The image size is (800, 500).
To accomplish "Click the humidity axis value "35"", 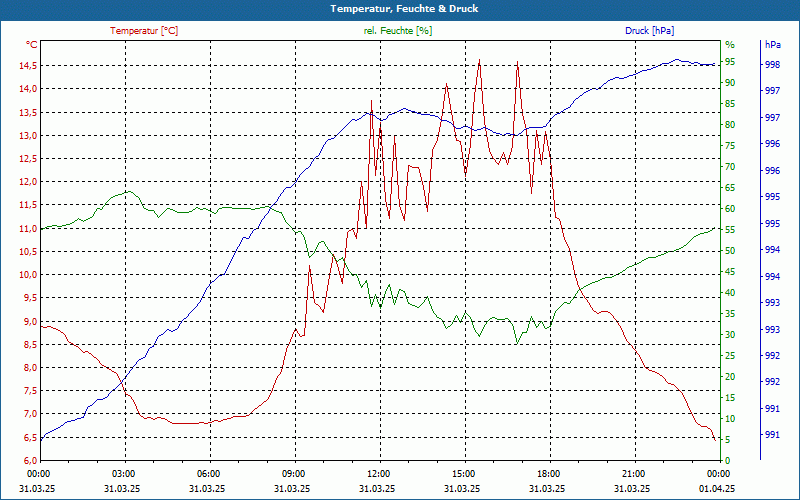I will pyautogui.click(x=730, y=314).
